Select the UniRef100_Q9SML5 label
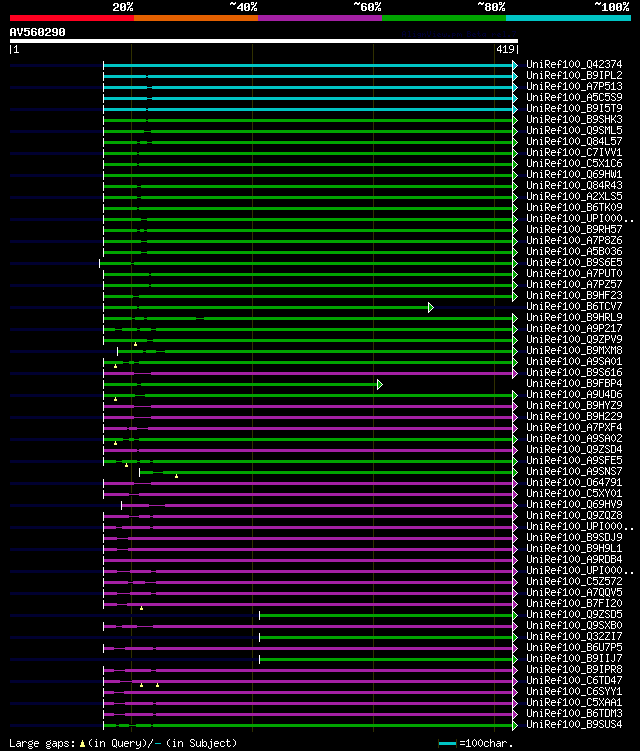The image size is (640, 751). pos(574,130)
